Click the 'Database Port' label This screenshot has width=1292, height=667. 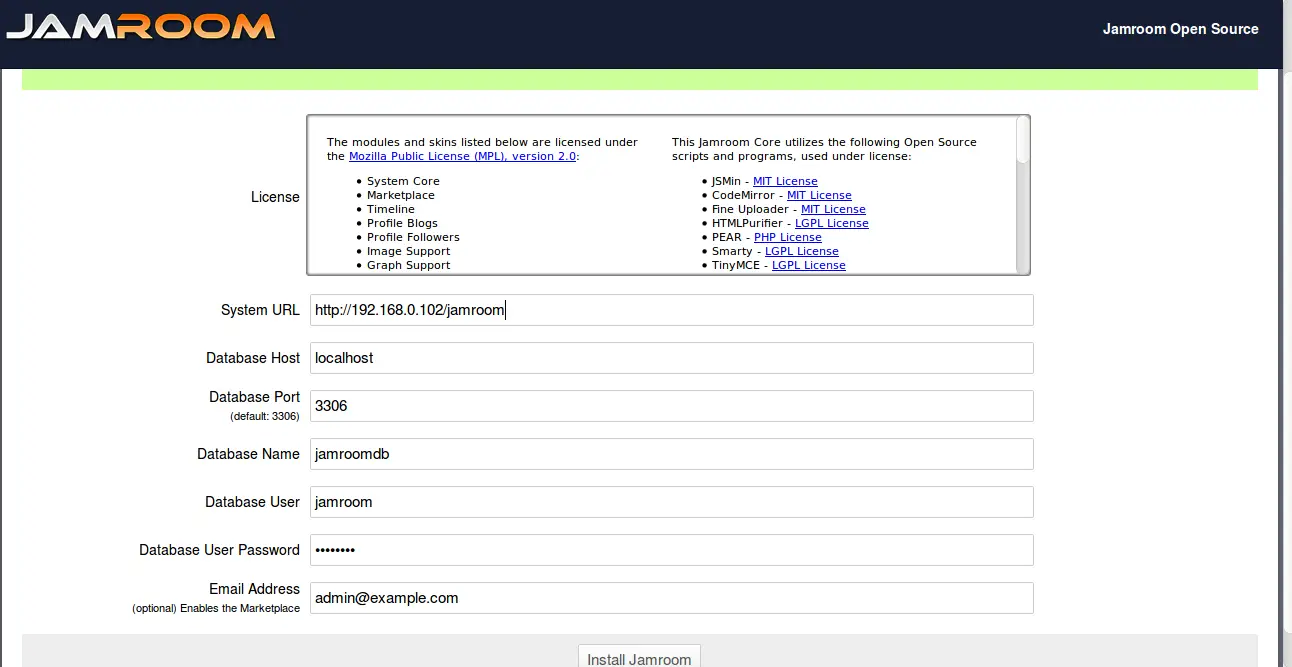(254, 397)
